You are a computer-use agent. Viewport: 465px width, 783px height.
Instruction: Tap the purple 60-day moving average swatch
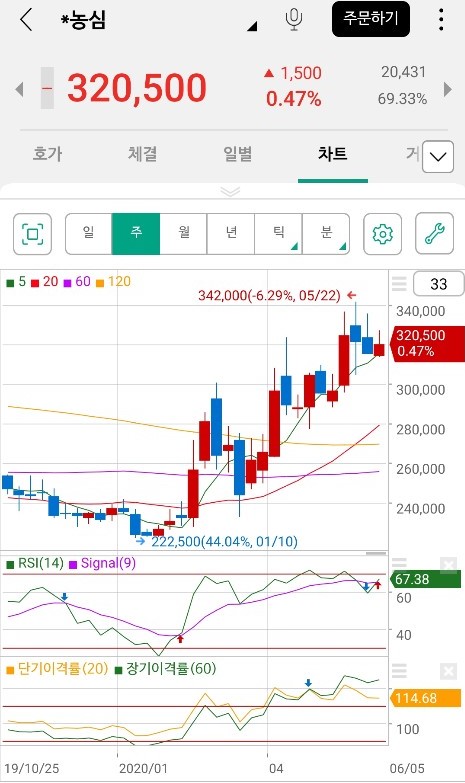pyautogui.click(x=67, y=283)
